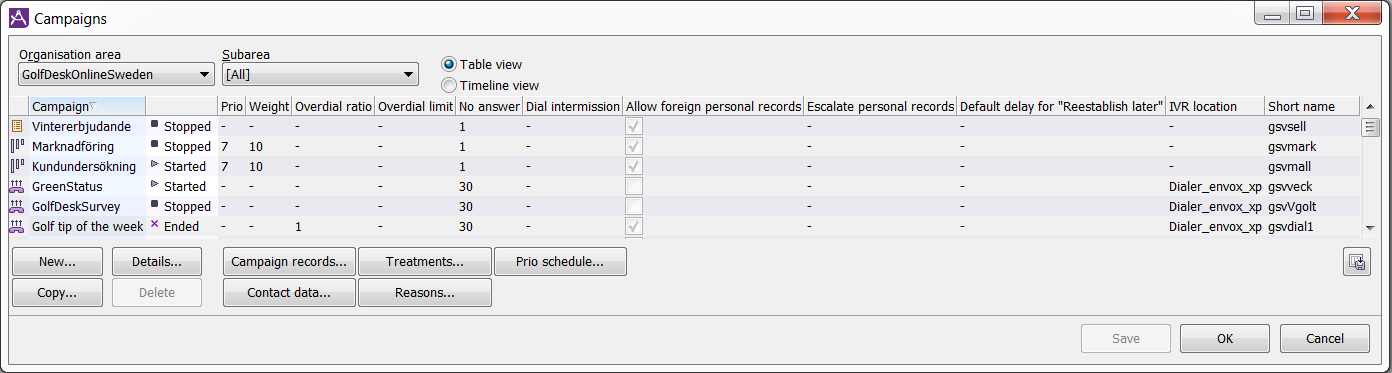This screenshot has height=373, width=1392.
Task: Toggle GolfDeskSurvey allow foreign personal records checkbox
Action: [x=634, y=207]
